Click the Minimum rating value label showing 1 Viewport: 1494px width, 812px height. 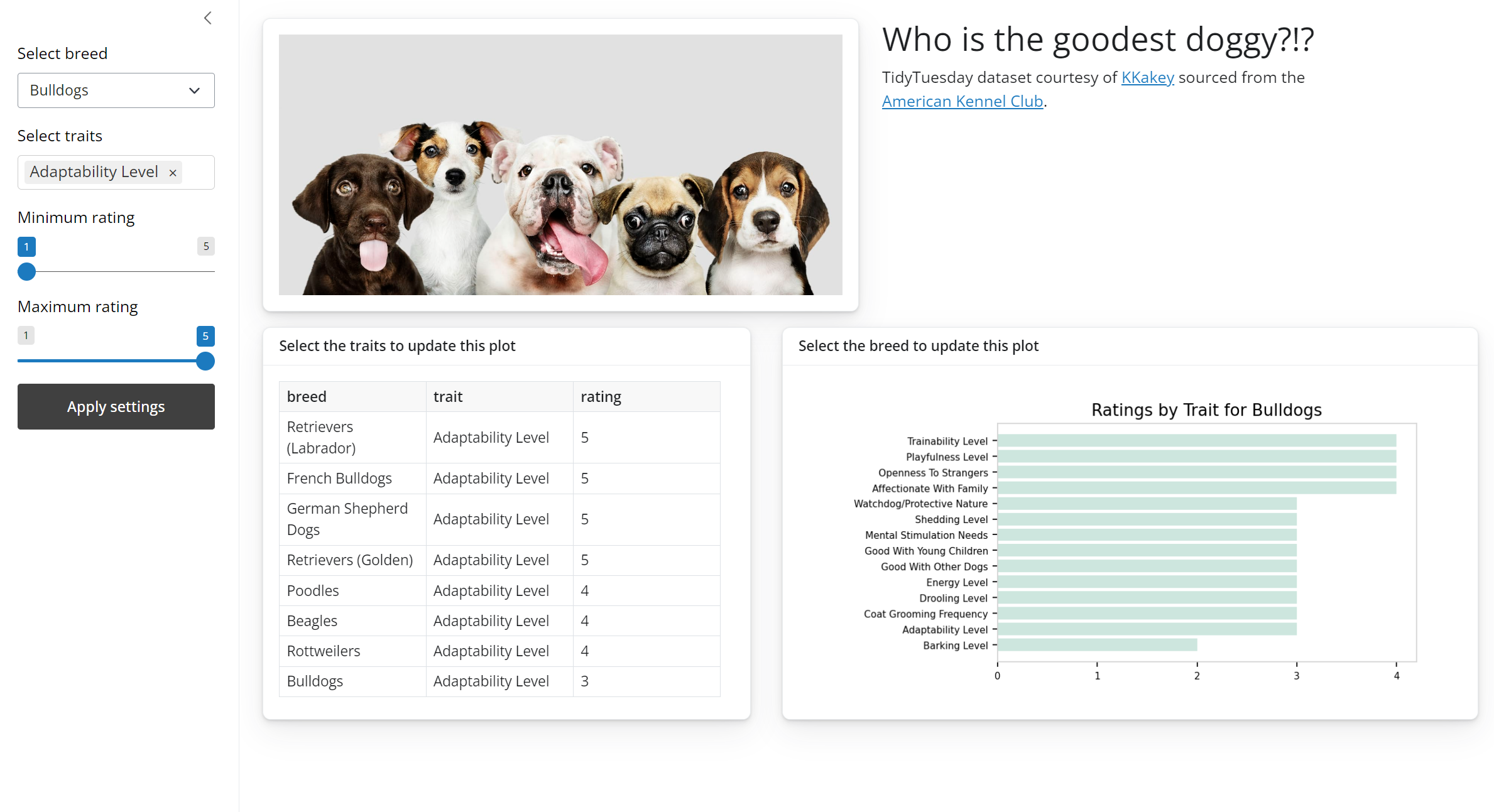26,246
